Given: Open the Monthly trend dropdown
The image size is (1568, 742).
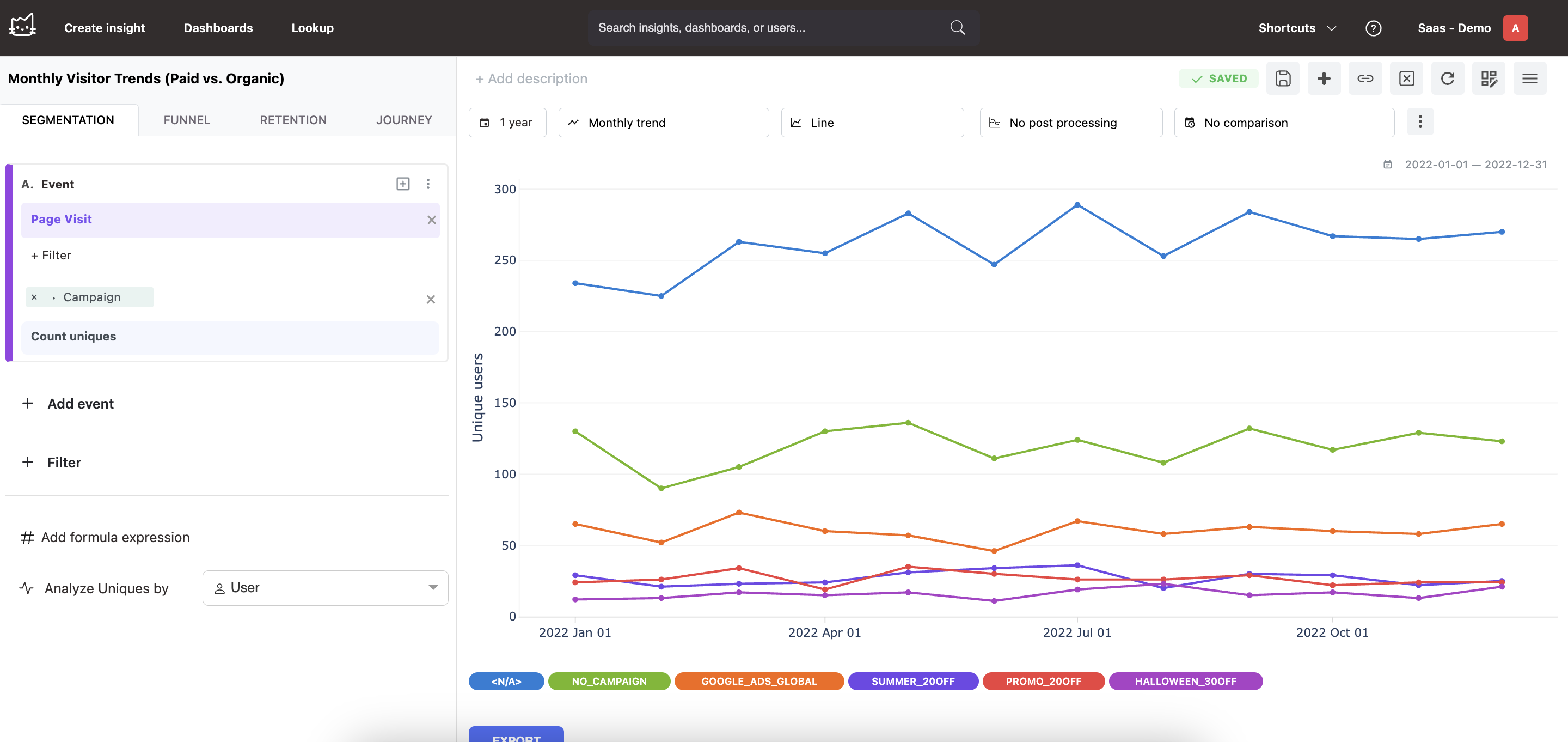Looking at the screenshot, I should pyautogui.click(x=664, y=123).
